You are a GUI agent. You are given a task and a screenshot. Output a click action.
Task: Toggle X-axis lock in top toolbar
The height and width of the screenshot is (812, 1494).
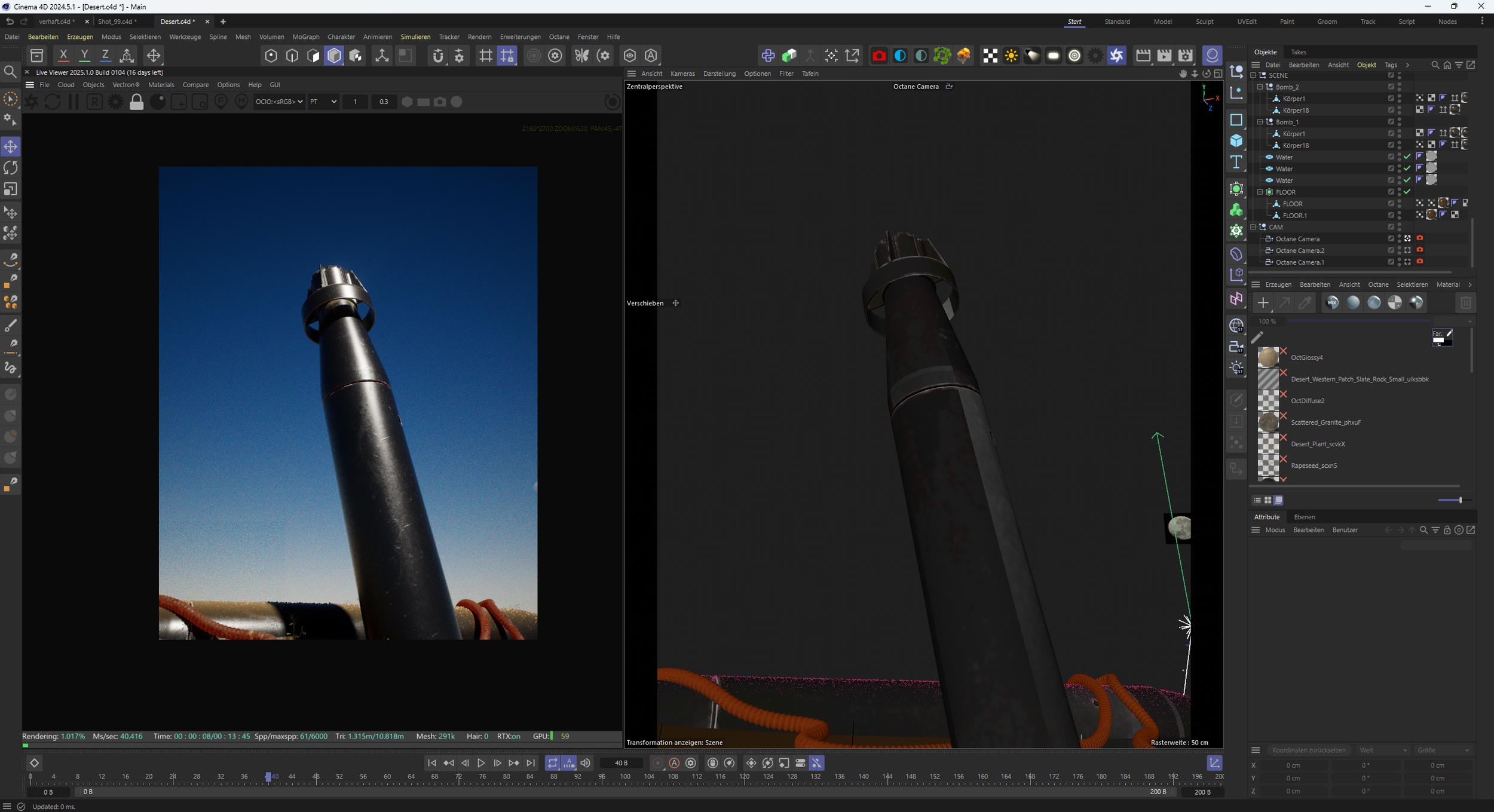click(63, 56)
